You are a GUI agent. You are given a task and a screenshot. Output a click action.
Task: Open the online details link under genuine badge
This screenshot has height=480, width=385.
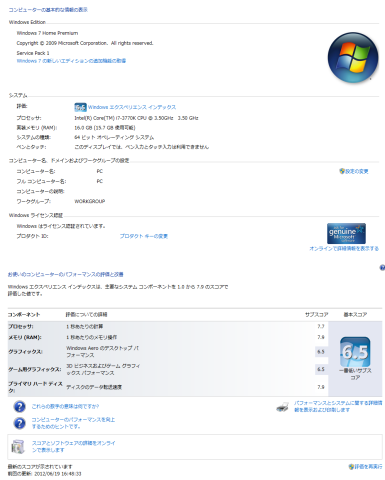[344, 249]
